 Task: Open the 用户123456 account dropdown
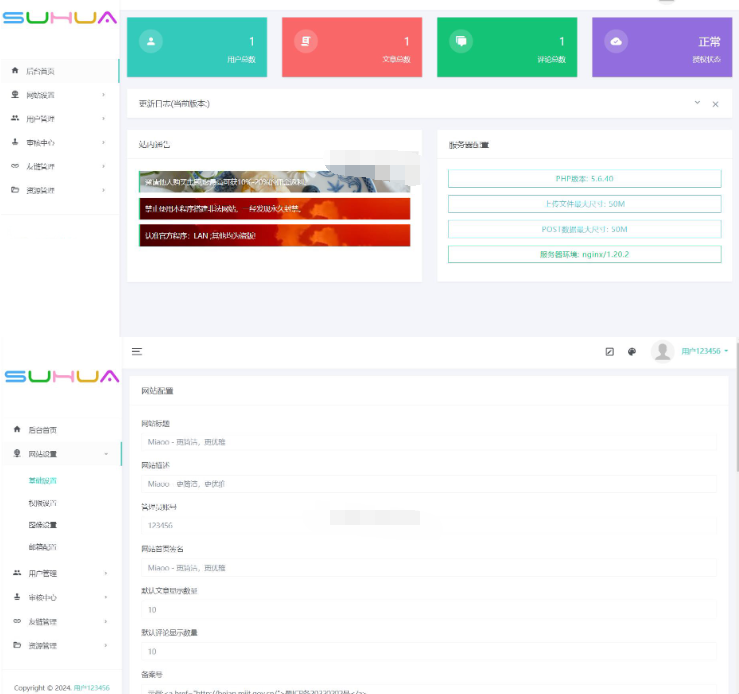pyautogui.click(x=704, y=352)
